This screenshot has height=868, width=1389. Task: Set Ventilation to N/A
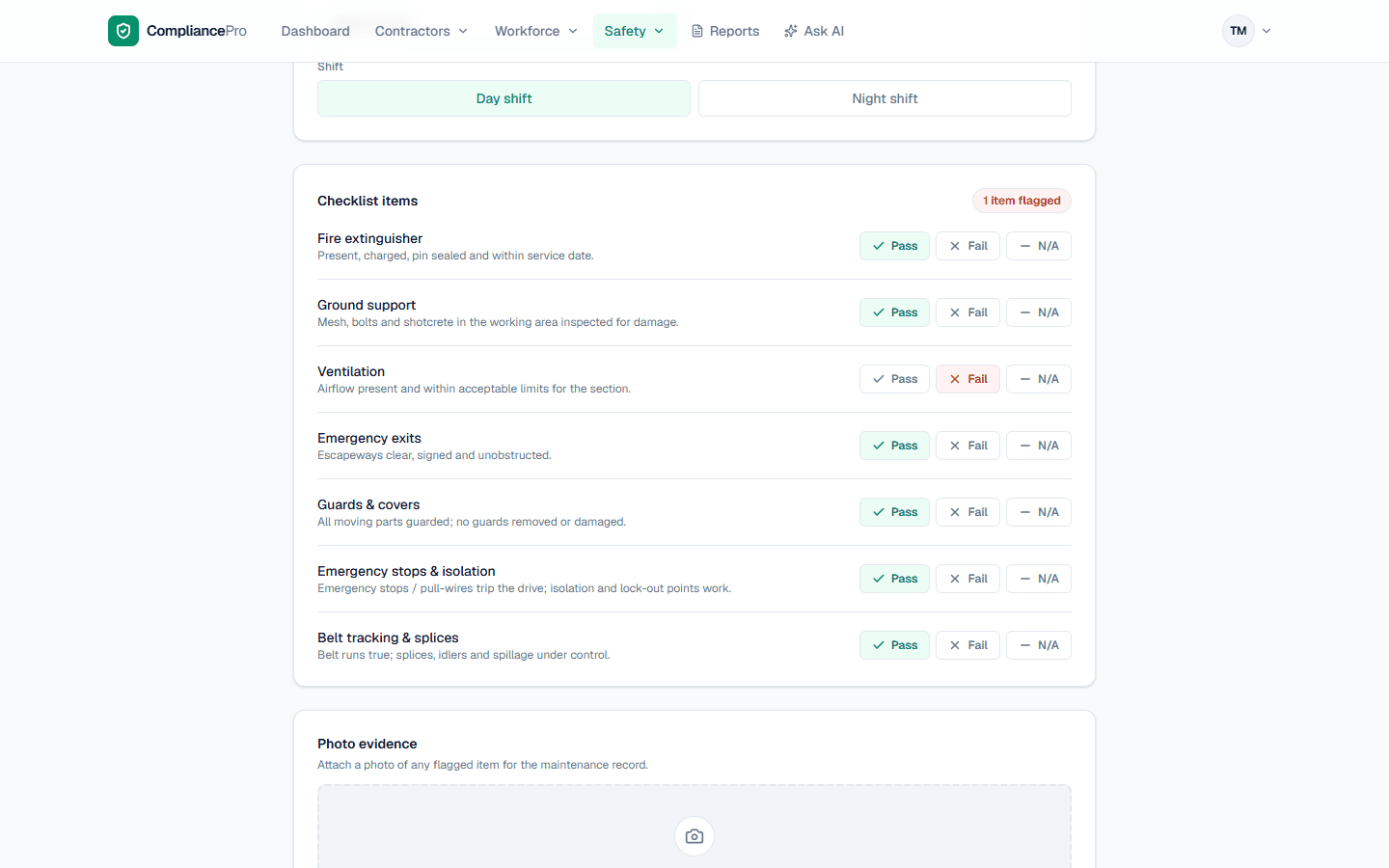pyautogui.click(x=1039, y=379)
